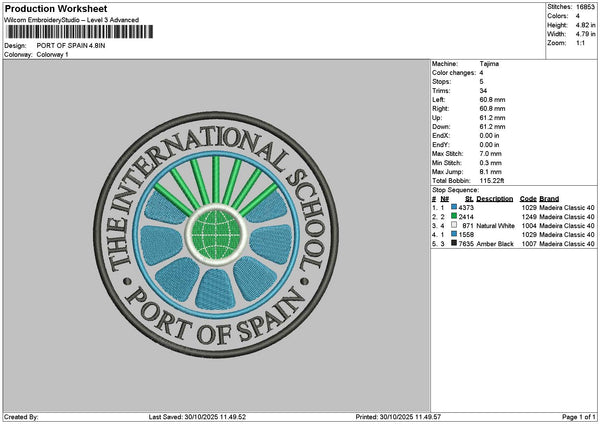Click the blue swatch for thread 1558
600x424 pixels.
tap(454, 234)
